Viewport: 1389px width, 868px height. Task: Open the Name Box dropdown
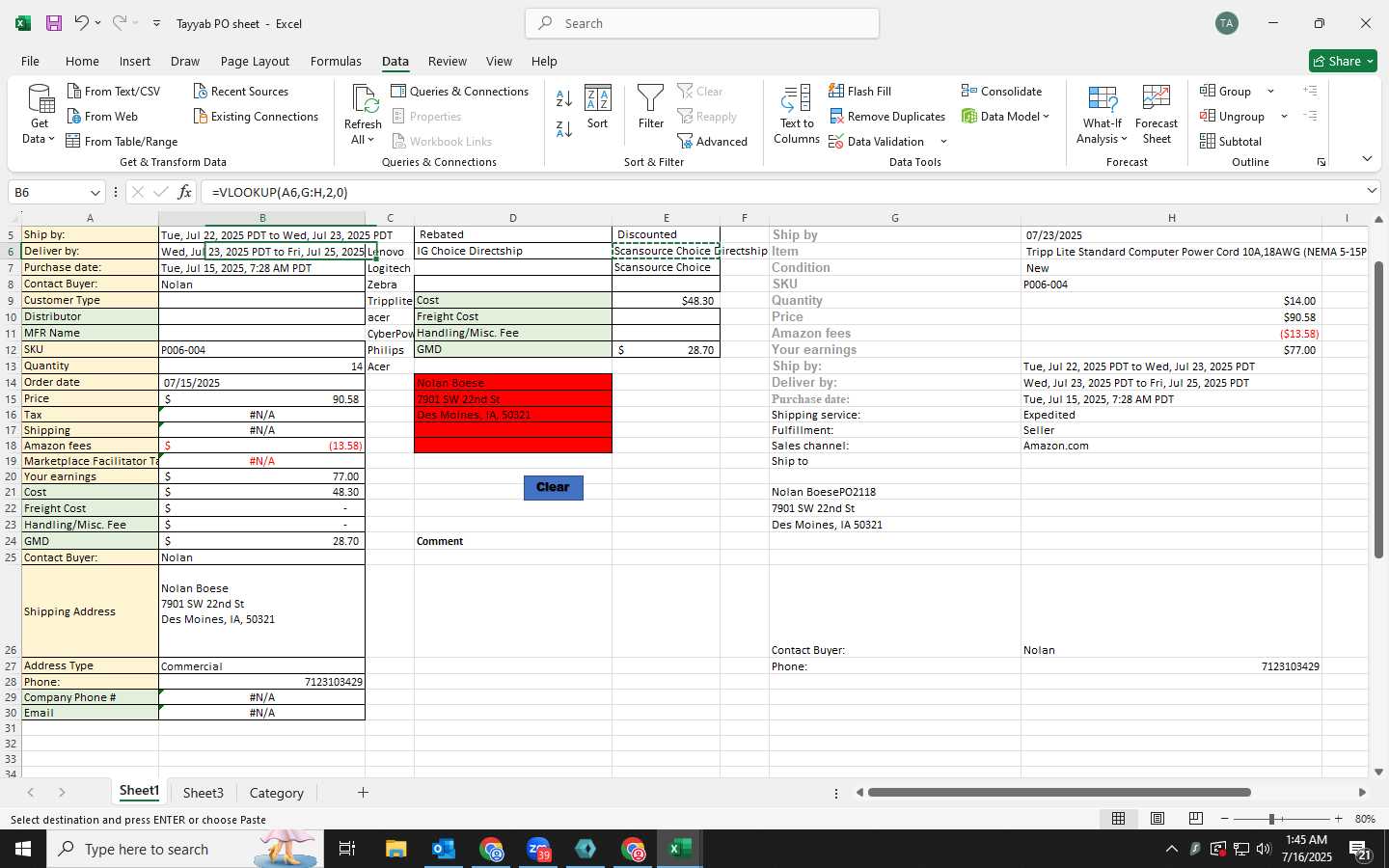95,193
